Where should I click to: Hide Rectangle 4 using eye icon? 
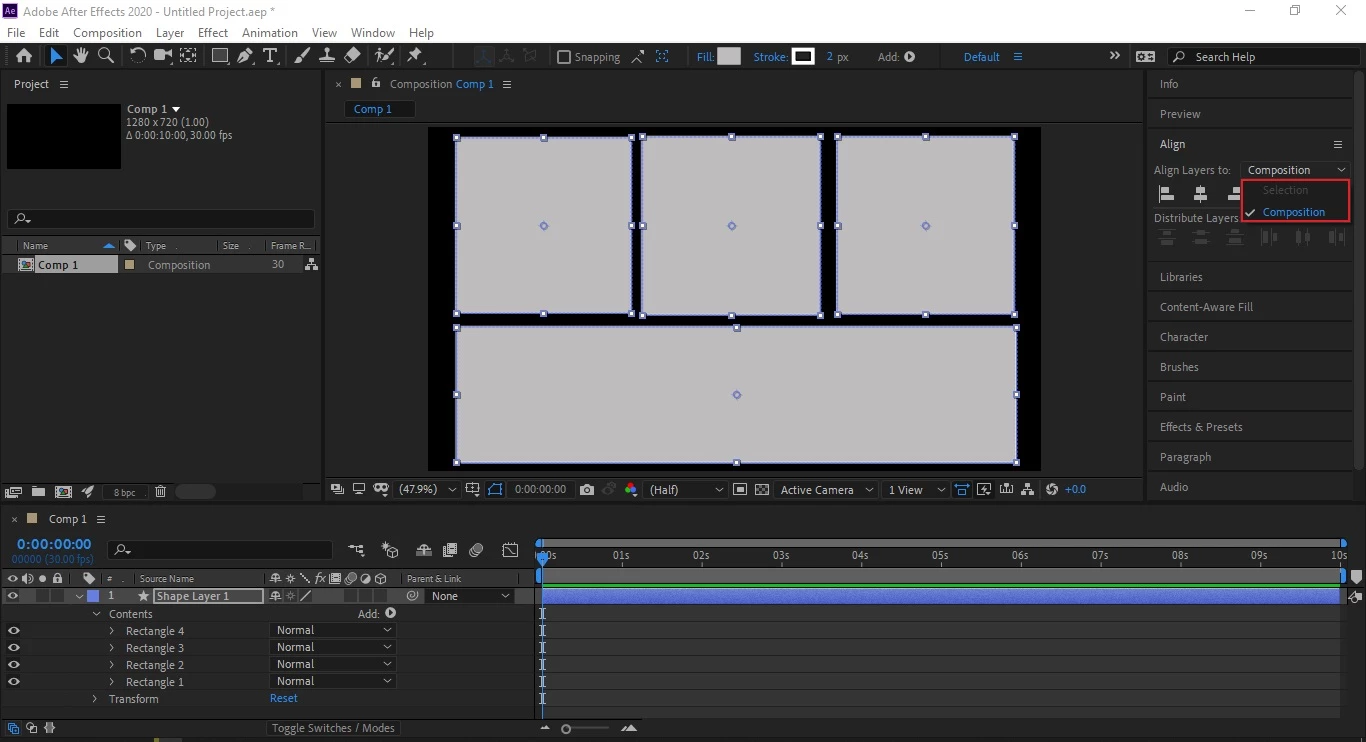[x=14, y=631]
